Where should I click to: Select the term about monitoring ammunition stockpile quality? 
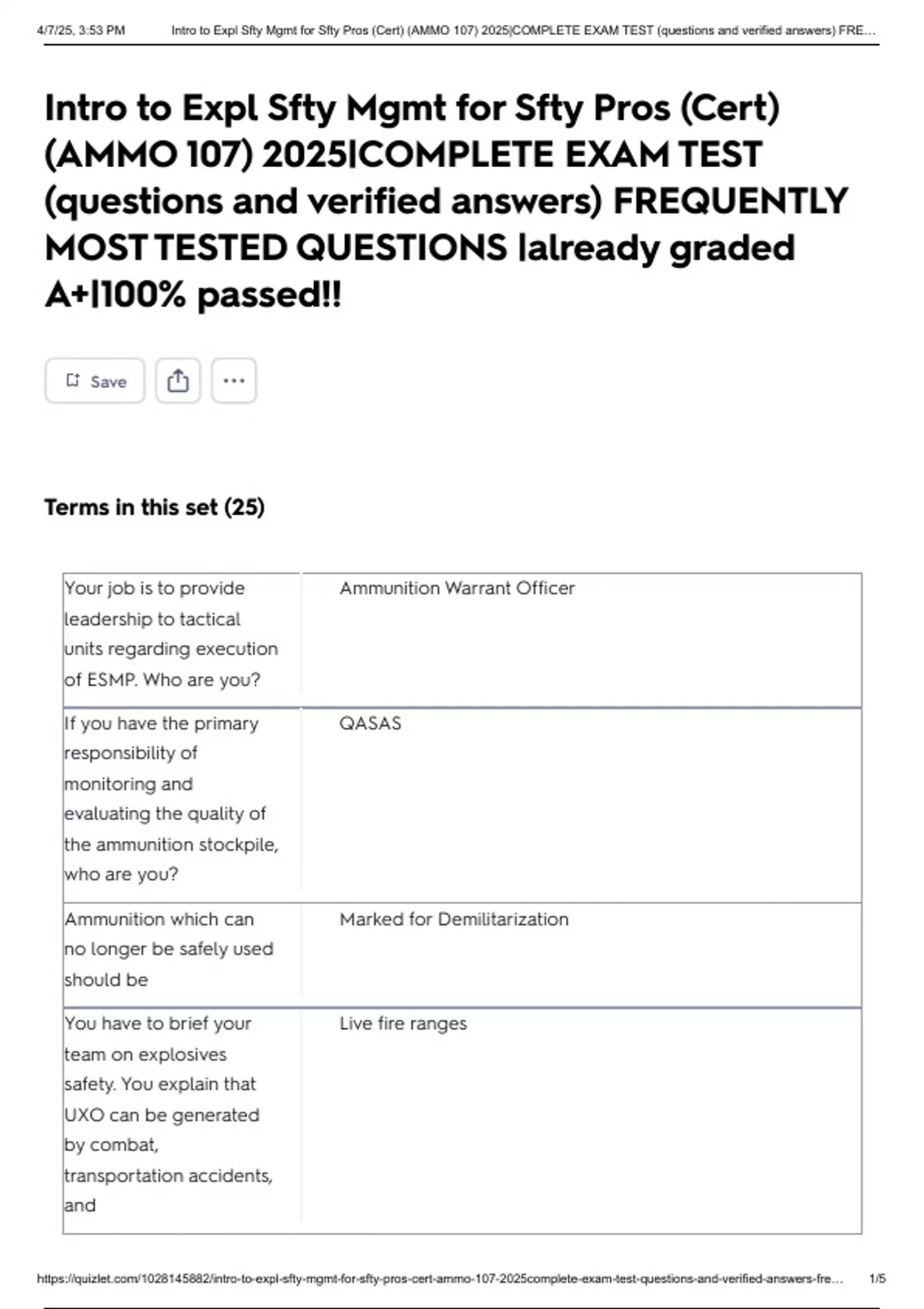(171, 798)
